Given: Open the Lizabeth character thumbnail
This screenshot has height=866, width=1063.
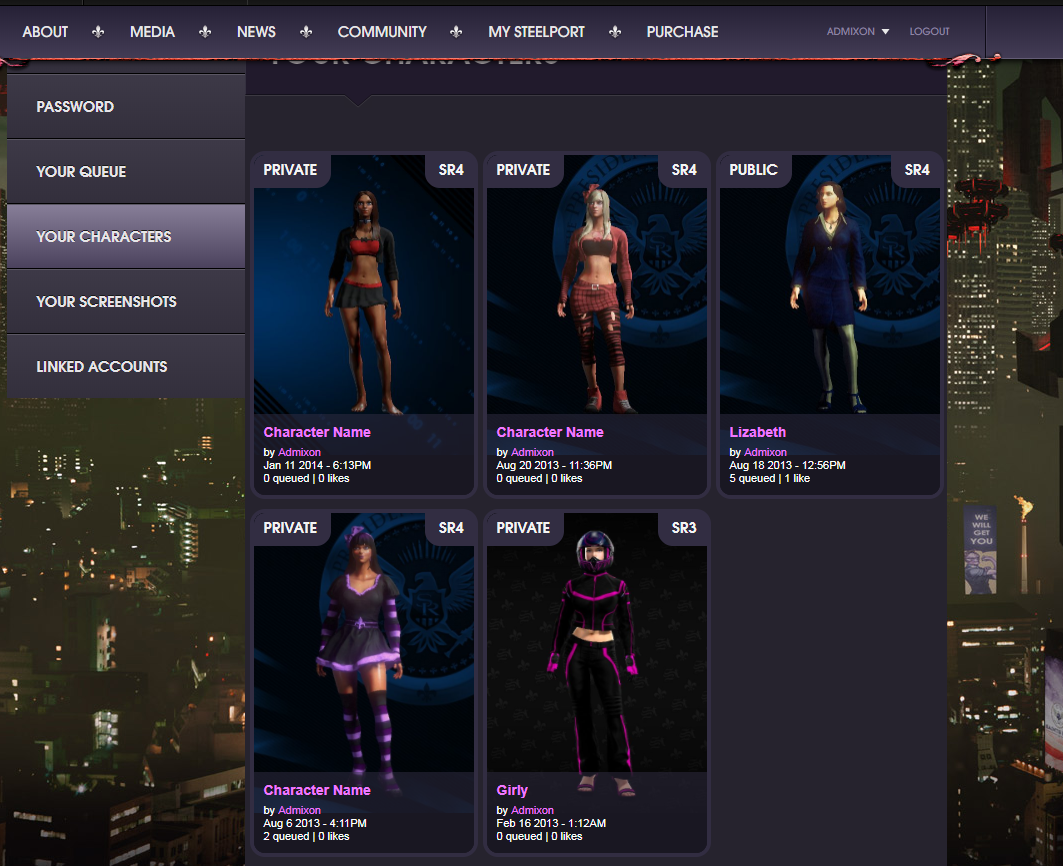Looking at the screenshot, I should click(830, 285).
